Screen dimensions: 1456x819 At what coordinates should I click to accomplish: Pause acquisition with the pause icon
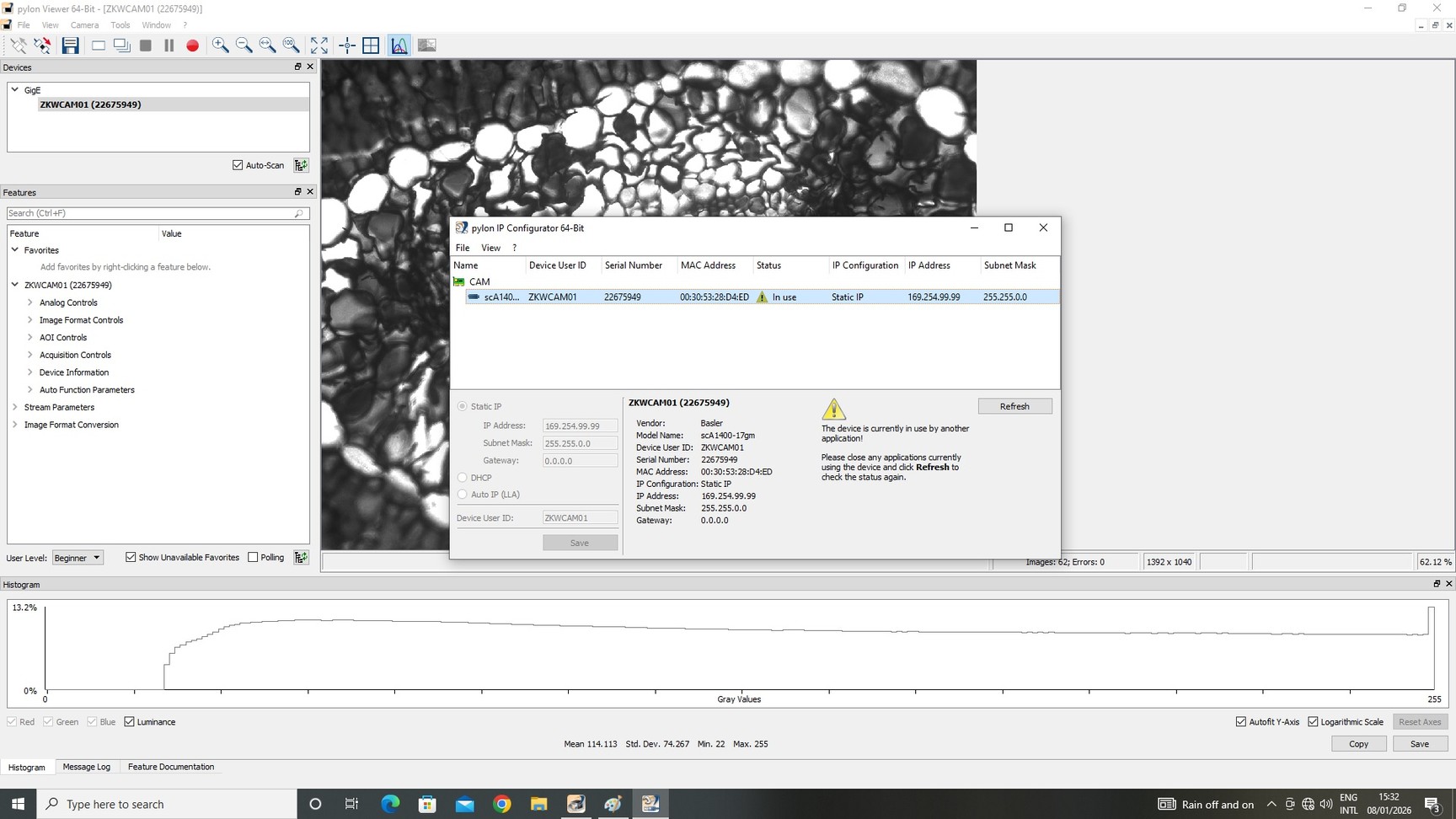coord(169,45)
